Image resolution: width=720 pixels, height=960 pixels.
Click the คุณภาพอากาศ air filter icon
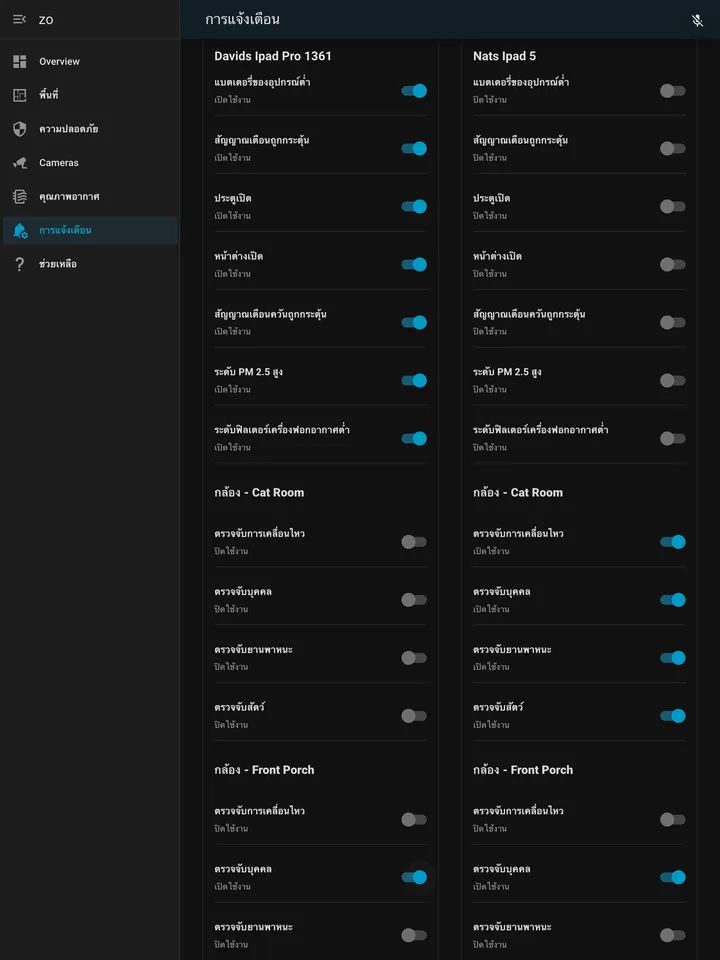(20, 197)
